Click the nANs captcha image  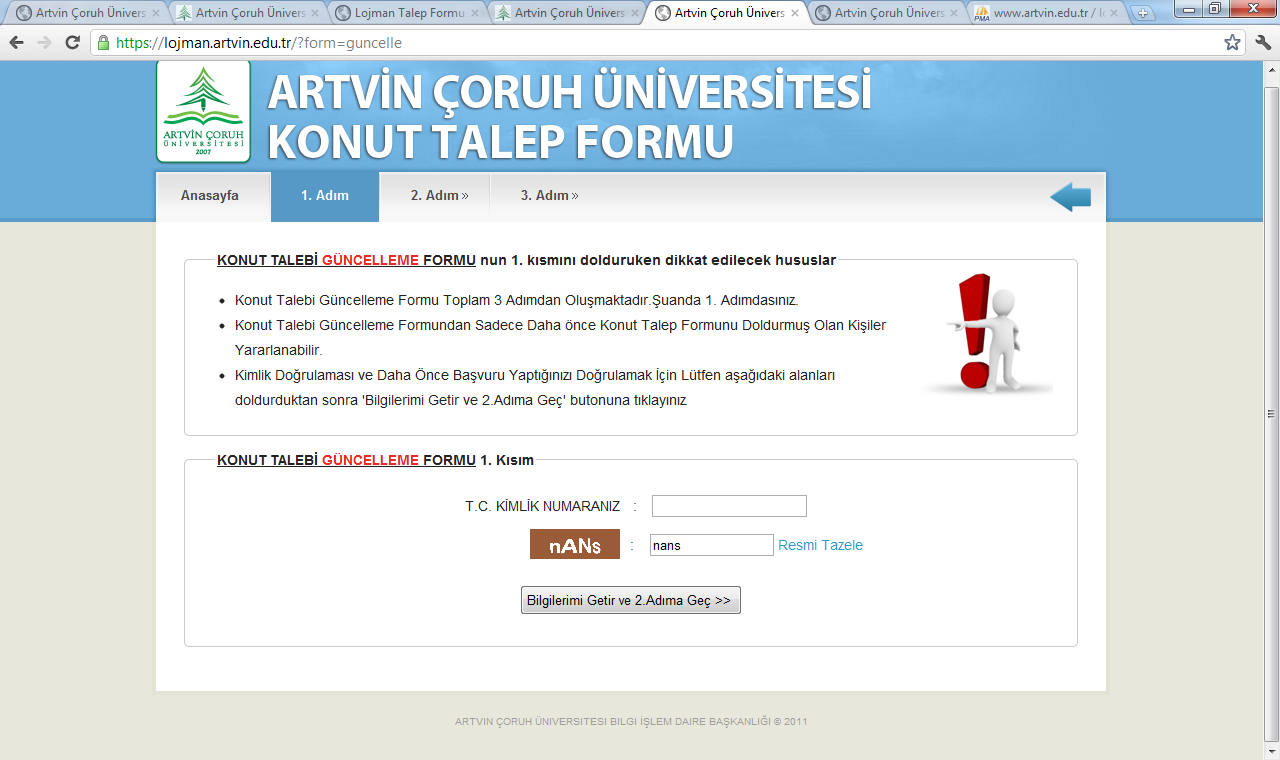click(575, 545)
